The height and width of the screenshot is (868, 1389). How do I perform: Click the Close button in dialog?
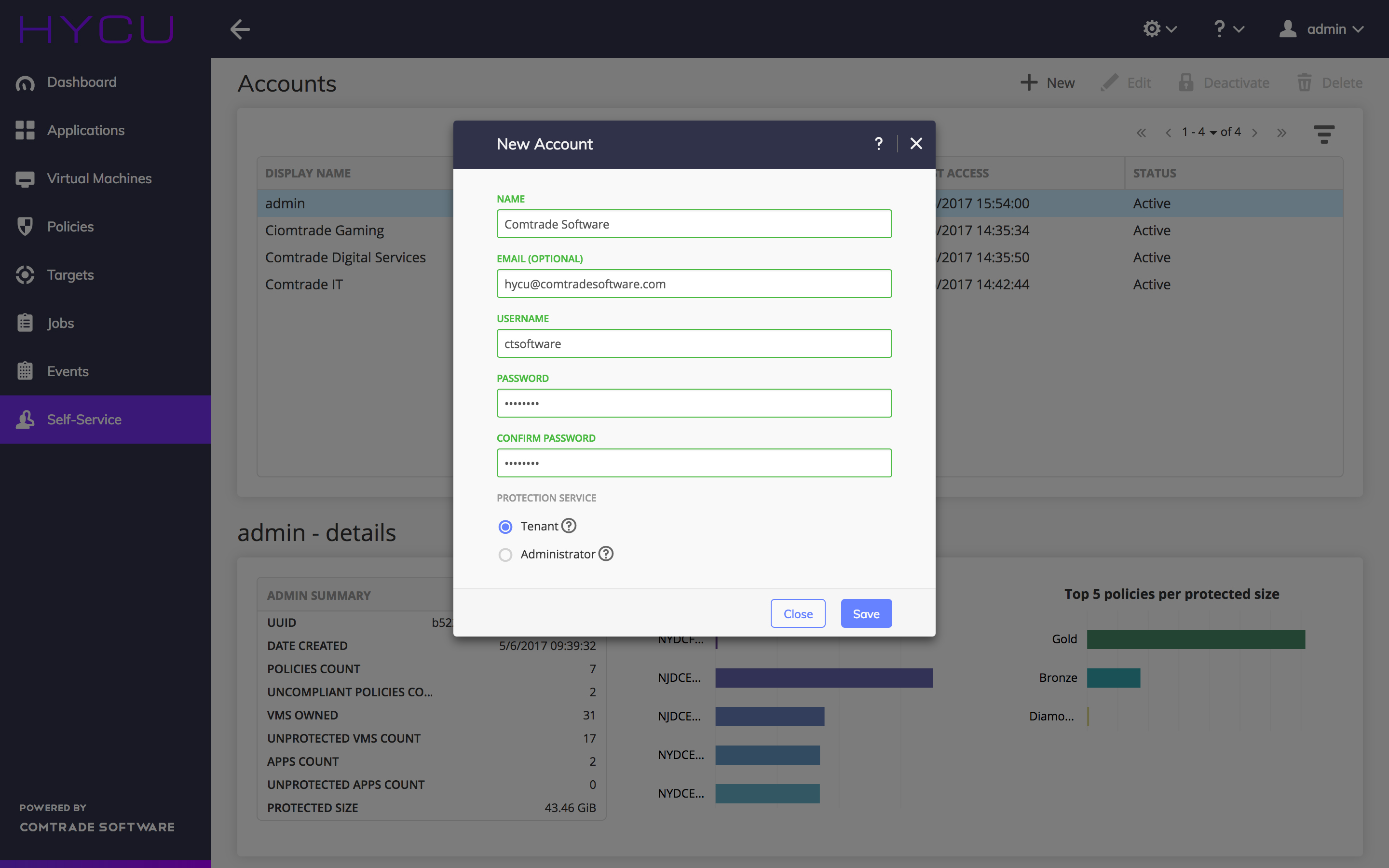tap(798, 614)
